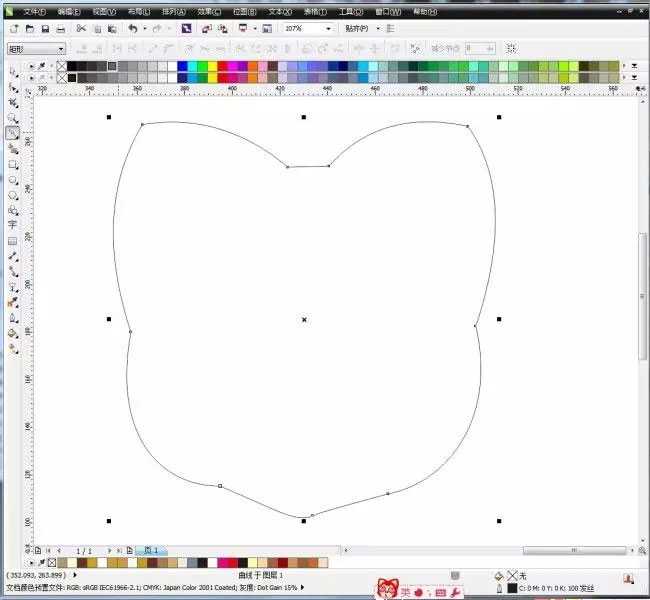
Task: Switch to the 页1 page tab
Action: click(x=152, y=550)
